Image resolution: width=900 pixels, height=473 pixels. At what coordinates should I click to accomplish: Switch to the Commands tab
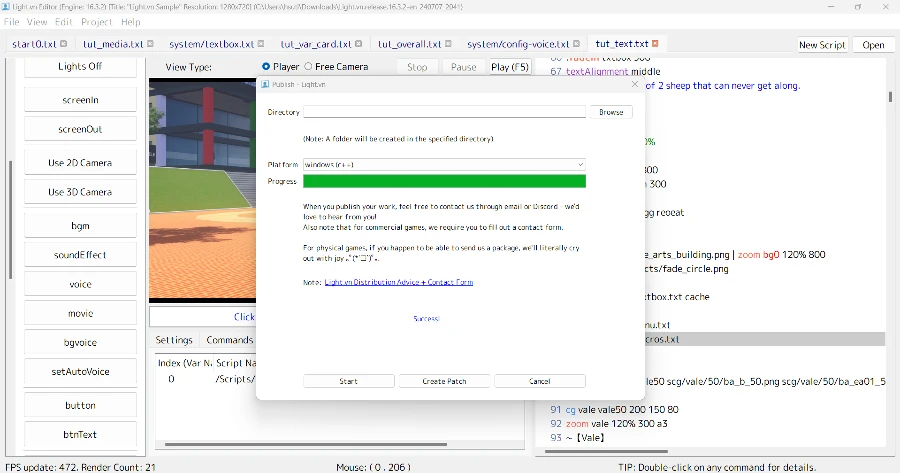(x=229, y=340)
